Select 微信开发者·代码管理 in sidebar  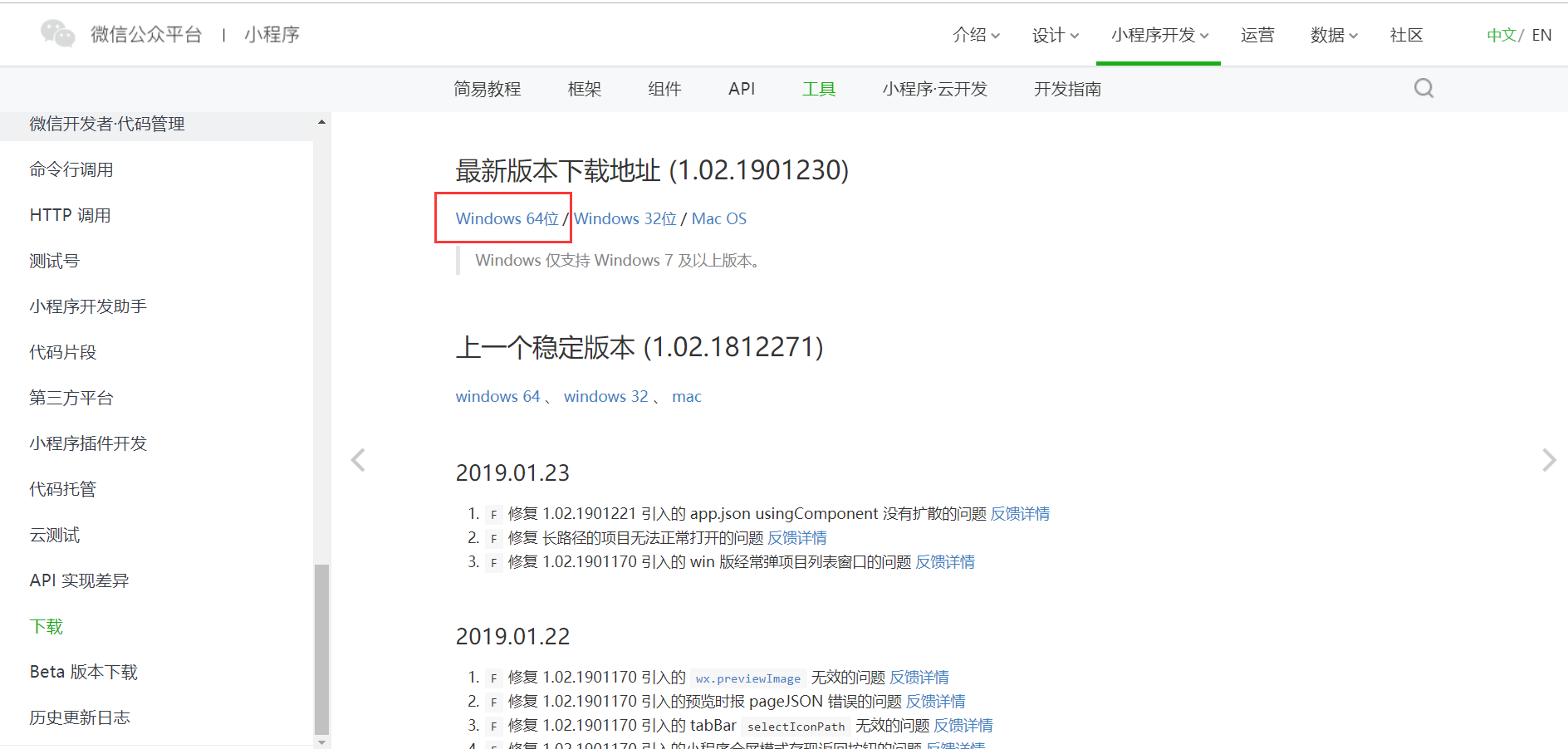tap(107, 124)
